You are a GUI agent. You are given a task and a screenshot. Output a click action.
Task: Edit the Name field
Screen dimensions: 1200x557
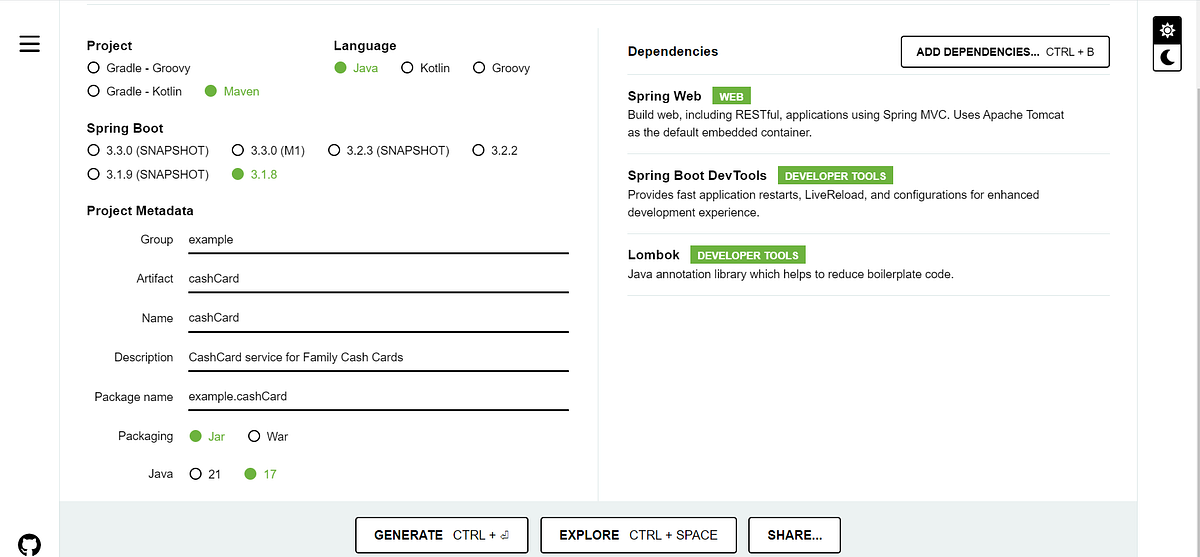(378, 318)
